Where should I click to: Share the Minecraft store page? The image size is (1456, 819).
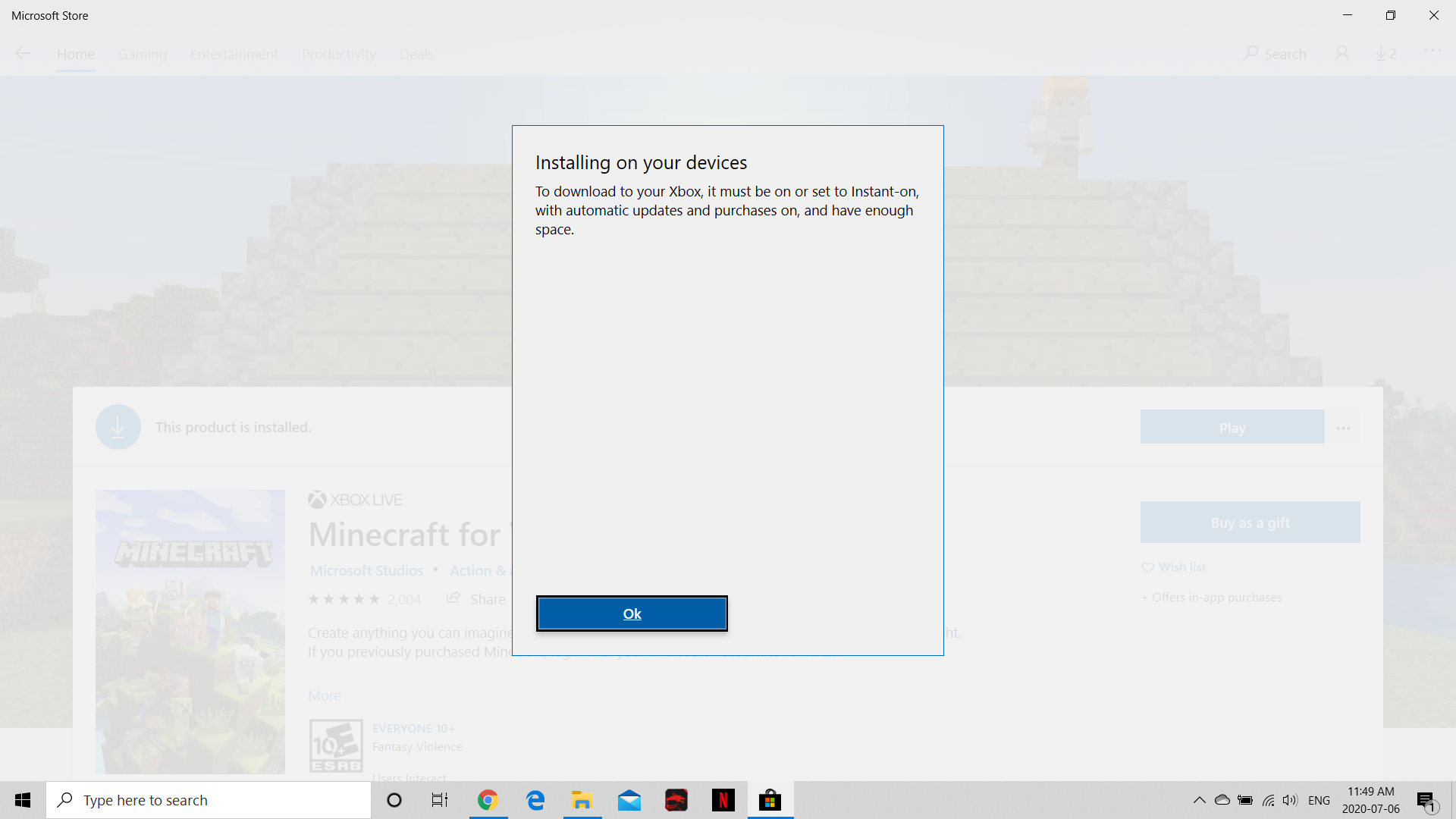point(475,599)
